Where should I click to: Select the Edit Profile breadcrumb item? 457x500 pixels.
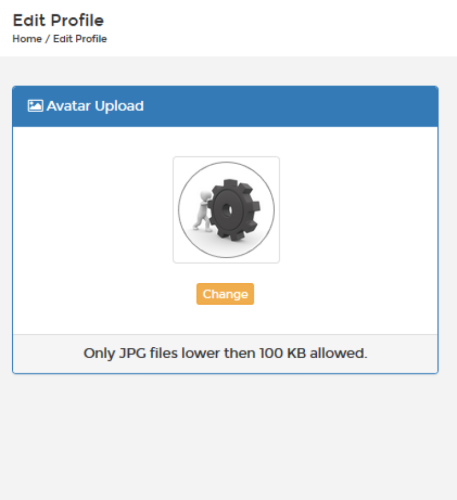[x=80, y=39]
